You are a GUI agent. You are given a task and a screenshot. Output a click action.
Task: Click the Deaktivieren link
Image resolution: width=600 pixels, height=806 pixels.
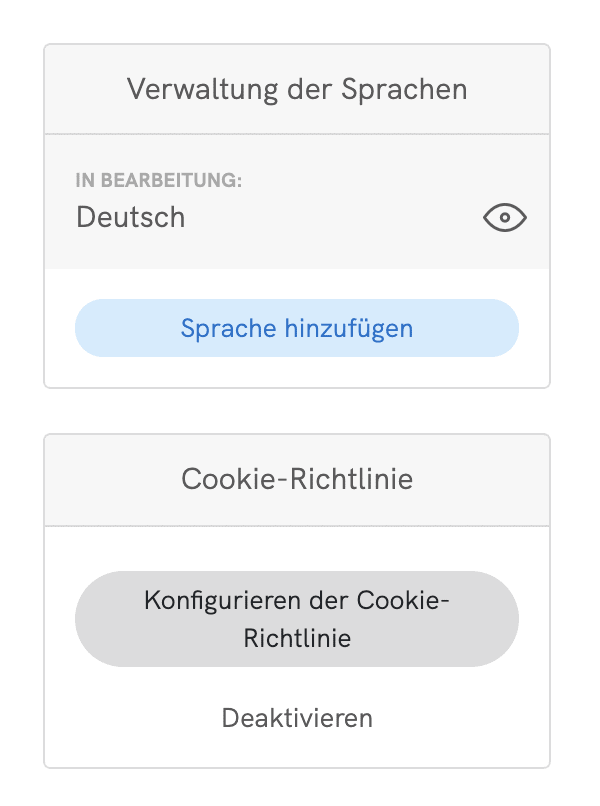click(x=297, y=718)
